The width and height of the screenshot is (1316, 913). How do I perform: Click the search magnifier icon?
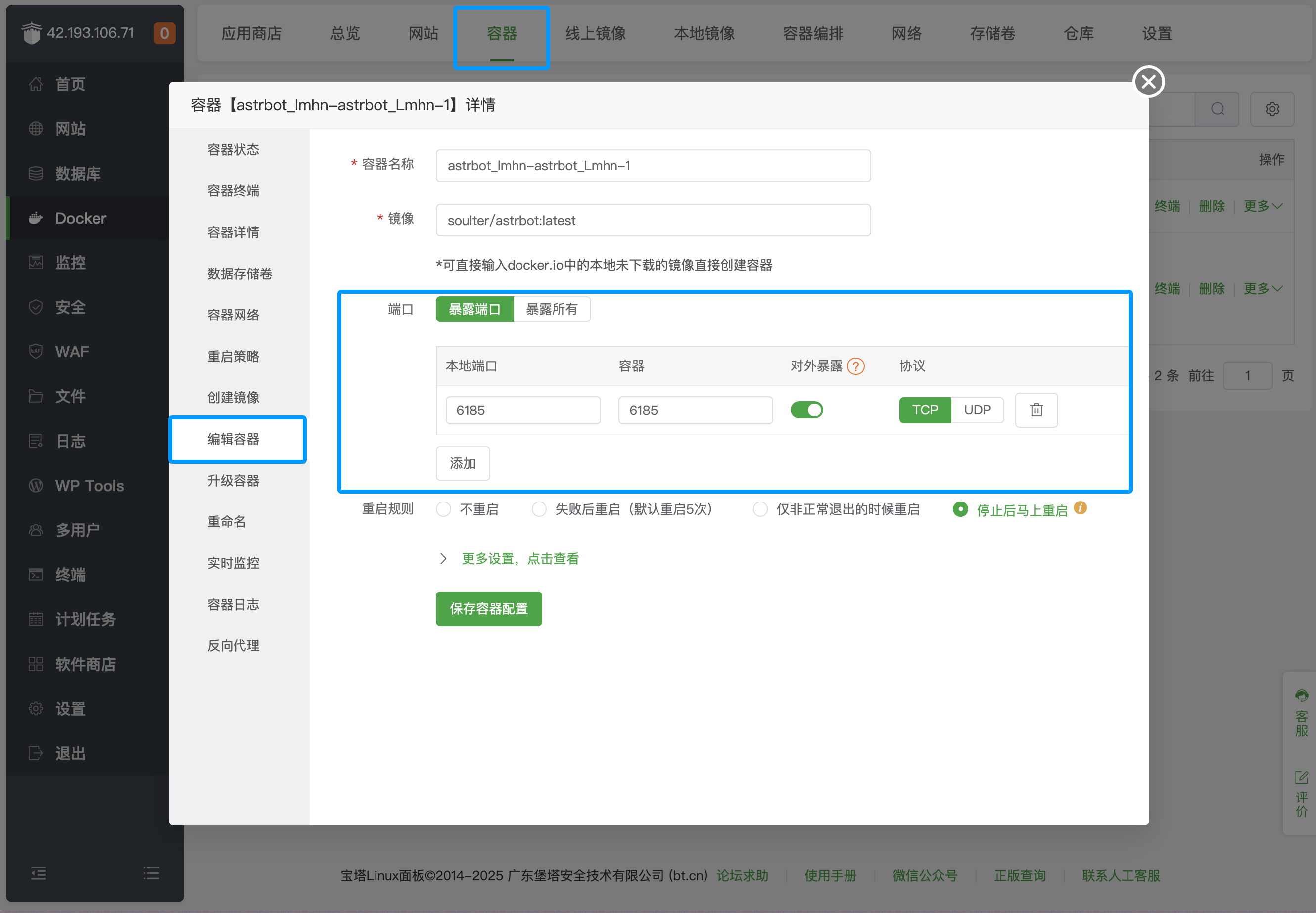(x=1218, y=109)
